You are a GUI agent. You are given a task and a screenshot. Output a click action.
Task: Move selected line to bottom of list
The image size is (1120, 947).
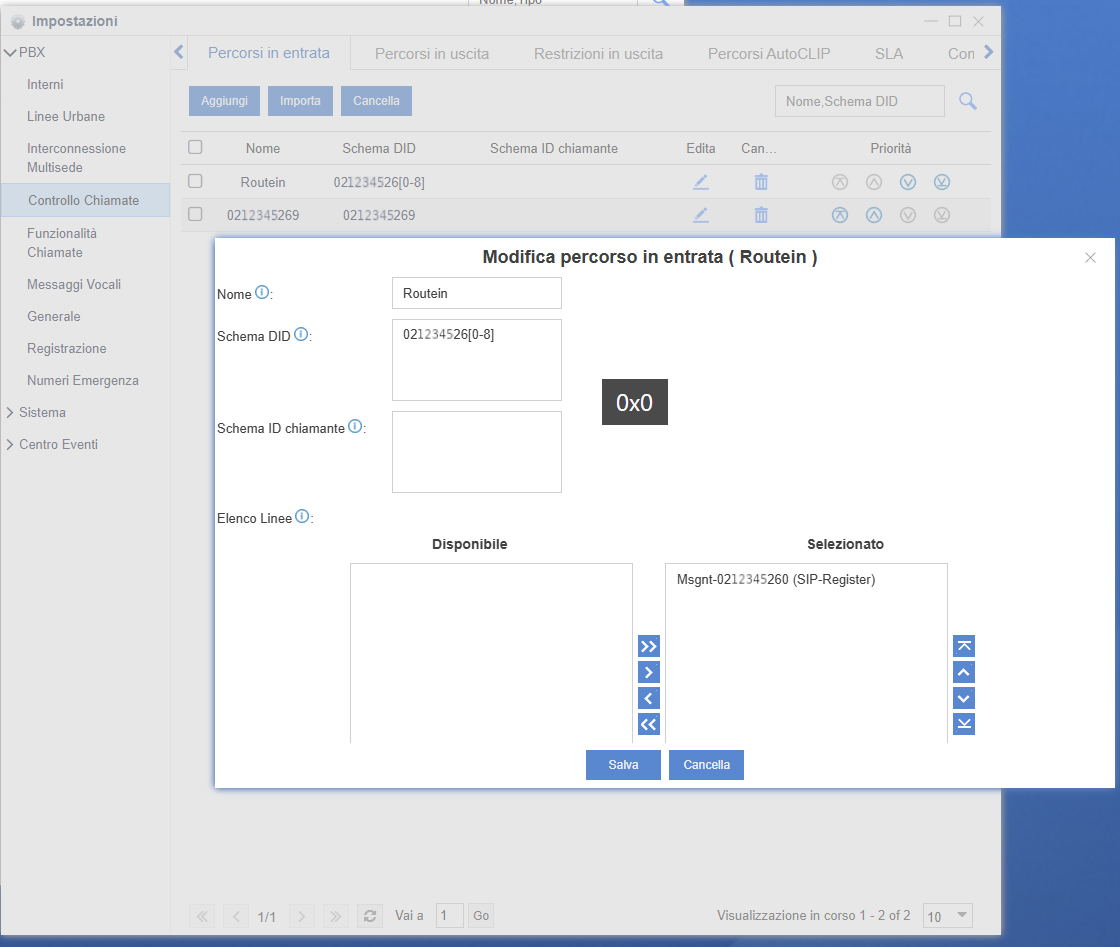pos(964,724)
